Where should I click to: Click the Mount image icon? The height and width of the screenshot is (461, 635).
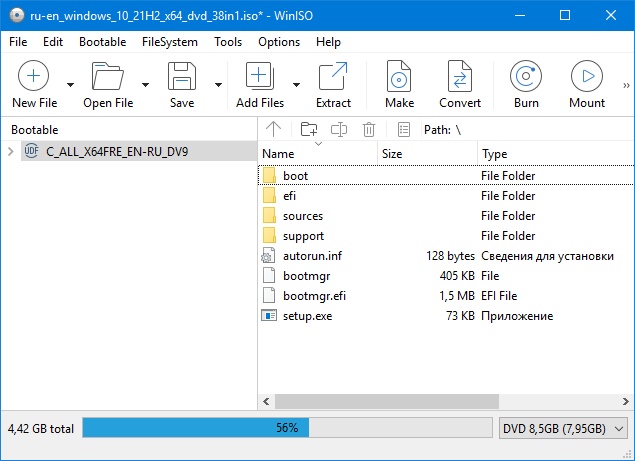pos(587,78)
